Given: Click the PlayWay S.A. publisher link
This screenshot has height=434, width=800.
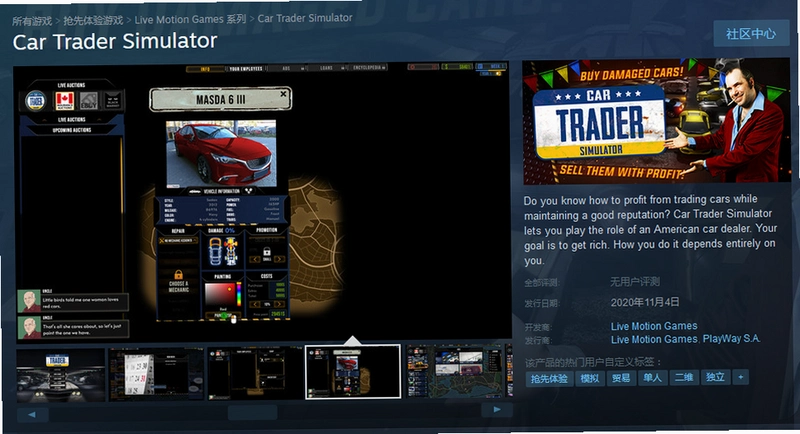Looking at the screenshot, I should (x=731, y=339).
